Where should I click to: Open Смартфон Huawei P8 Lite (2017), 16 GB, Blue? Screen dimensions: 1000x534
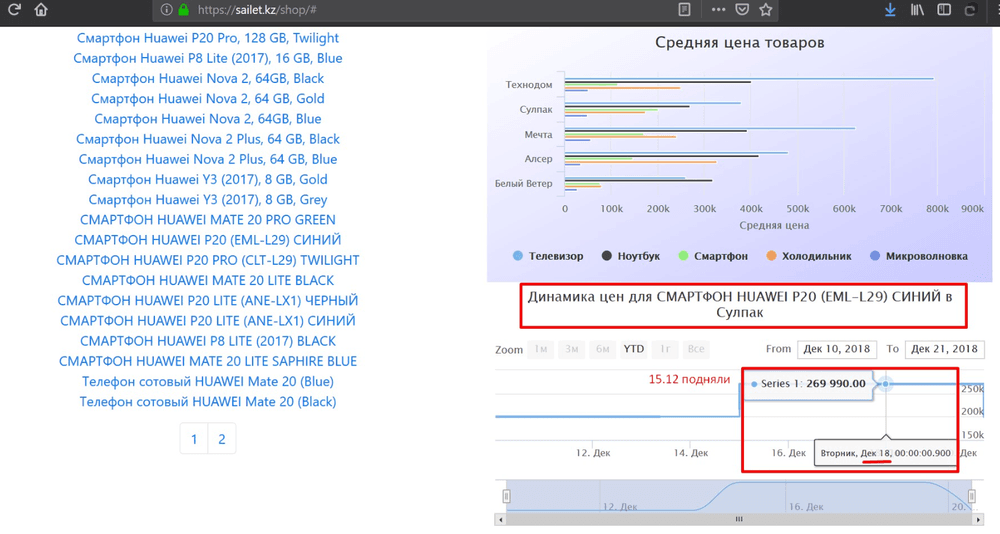tap(208, 58)
